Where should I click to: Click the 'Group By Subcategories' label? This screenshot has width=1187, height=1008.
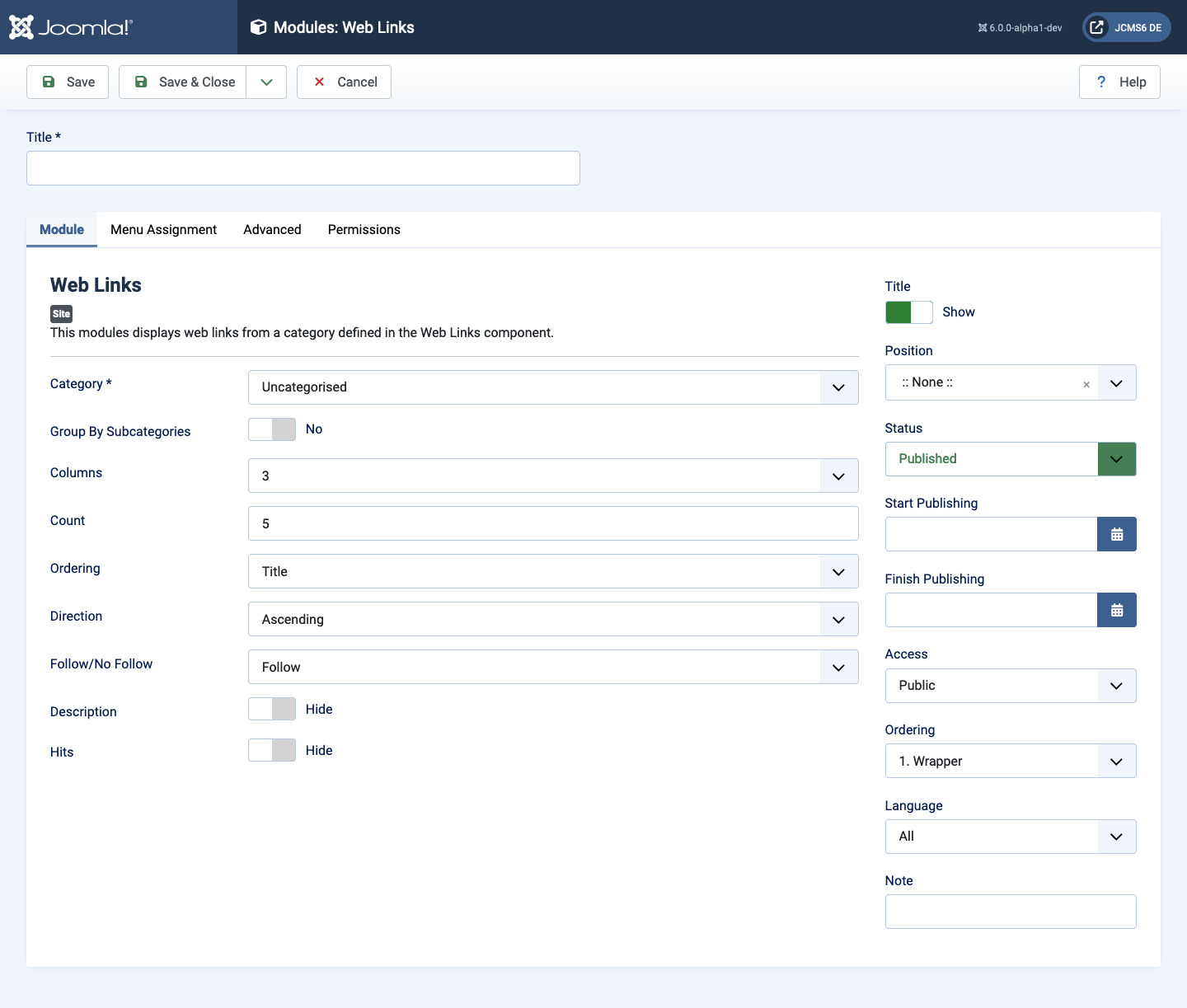click(x=120, y=431)
